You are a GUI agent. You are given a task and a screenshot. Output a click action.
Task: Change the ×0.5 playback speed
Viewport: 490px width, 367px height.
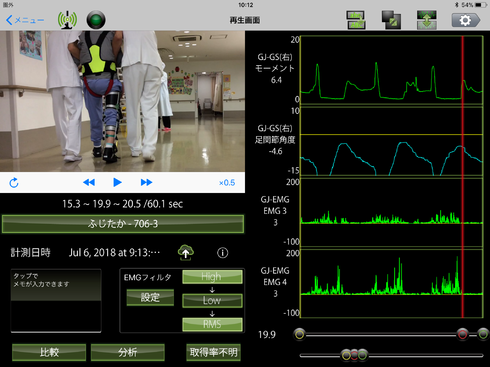227,183
